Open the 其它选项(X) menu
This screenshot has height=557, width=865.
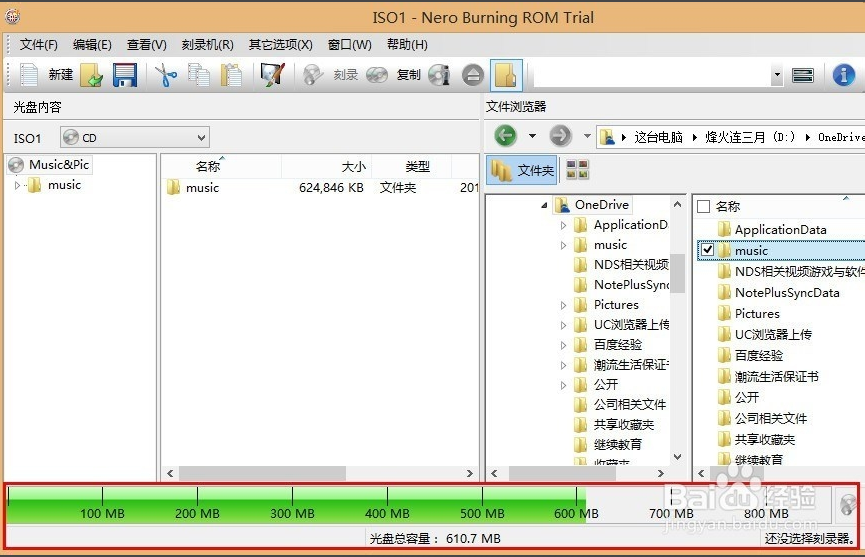coord(280,45)
